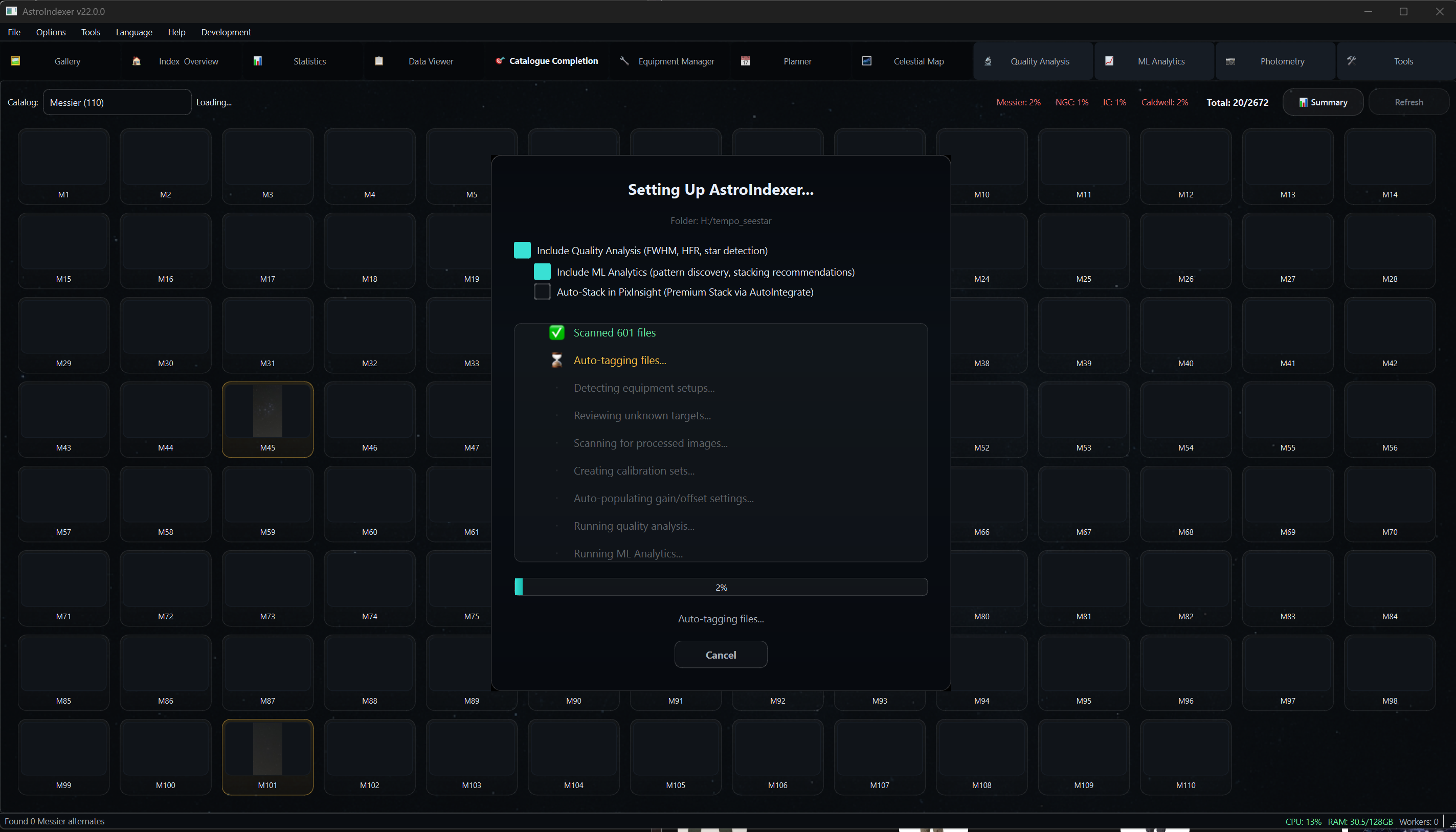Open the Development menu
The height and width of the screenshot is (832, 1456).
226,32
